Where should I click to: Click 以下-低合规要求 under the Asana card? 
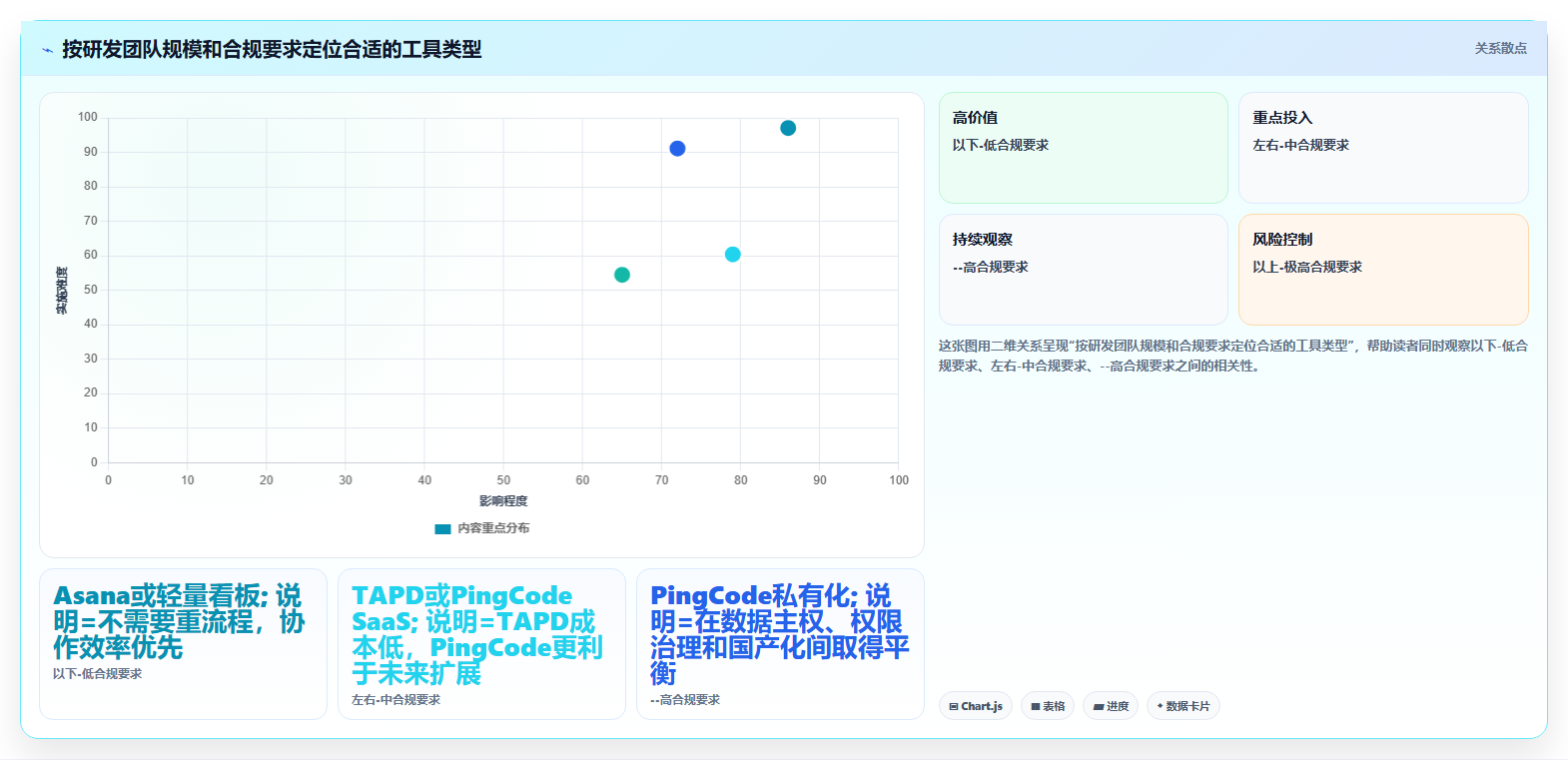pos(98,674)
